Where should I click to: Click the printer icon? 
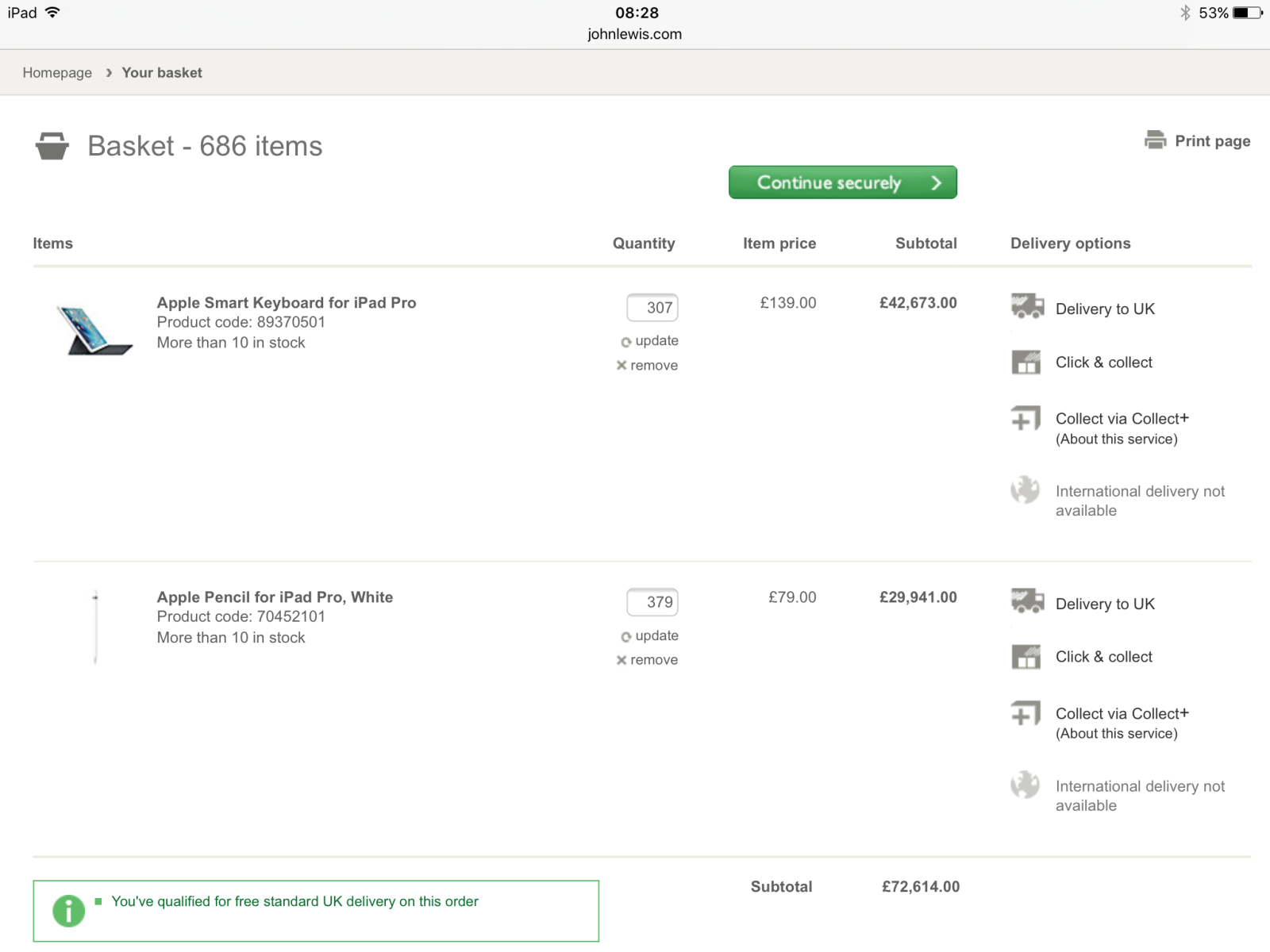(x=1155, y=140)
